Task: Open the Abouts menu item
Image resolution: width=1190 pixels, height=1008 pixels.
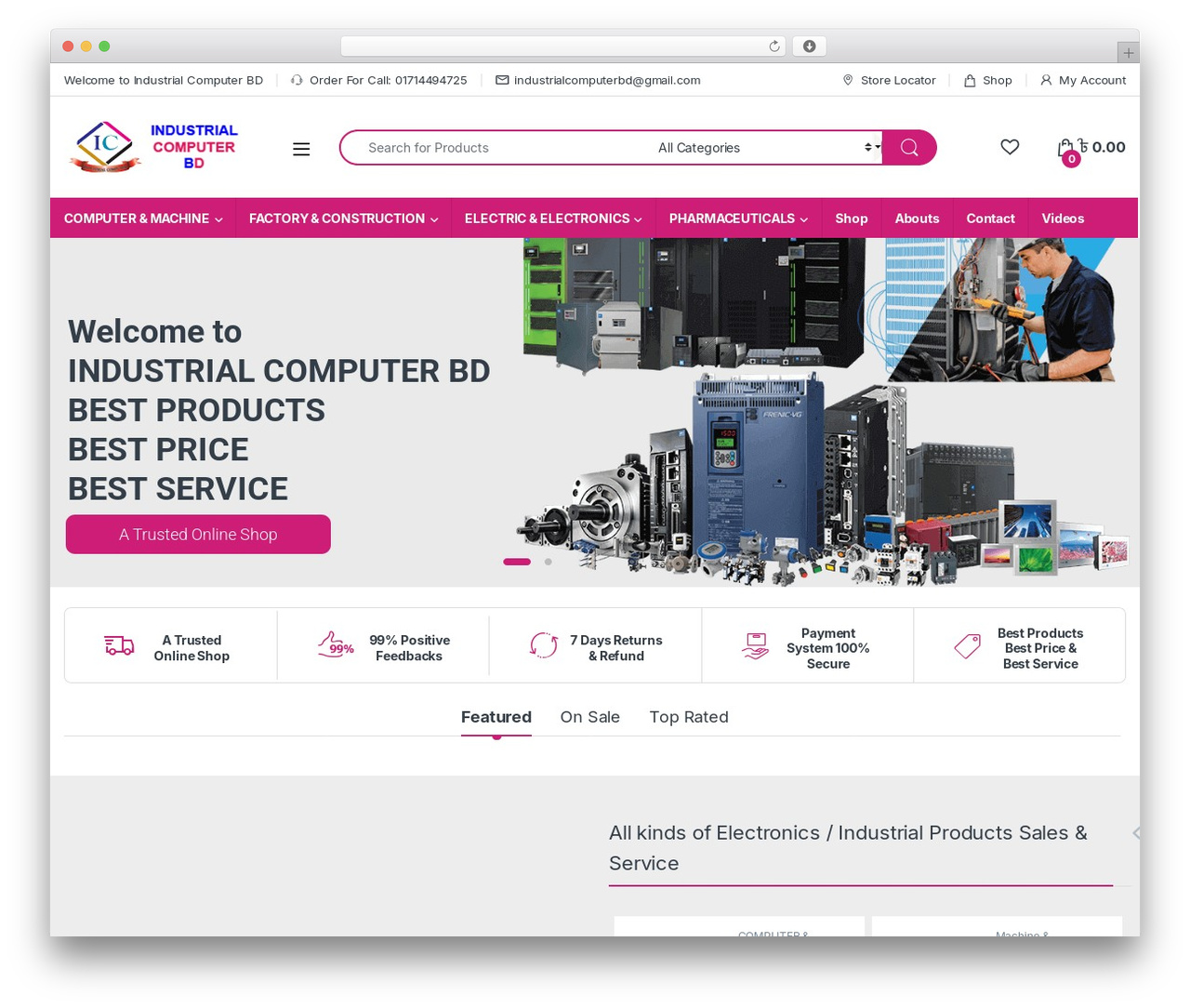Action: pos(917,219)
